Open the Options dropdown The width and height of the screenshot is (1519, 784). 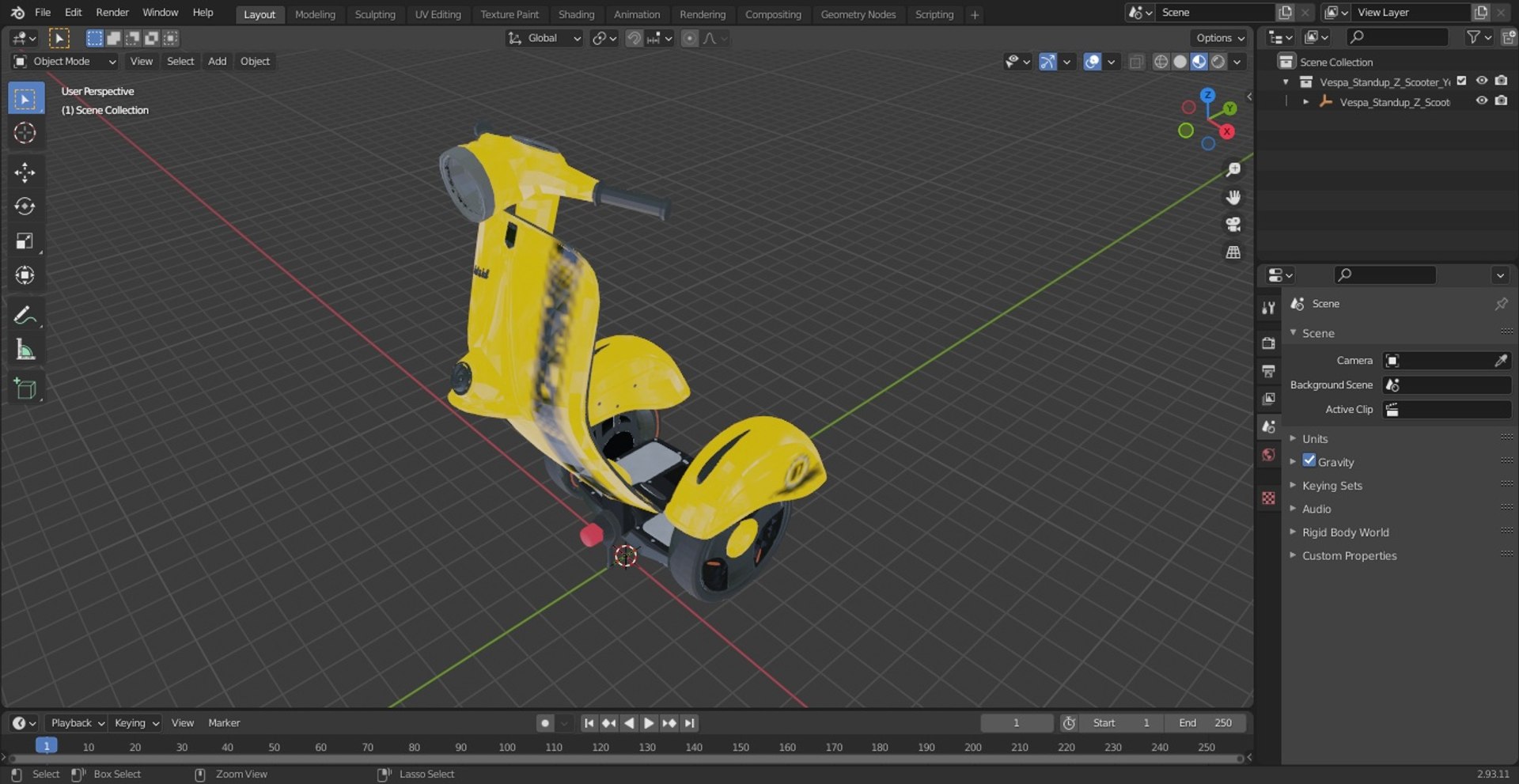[x=1219, y=38]
